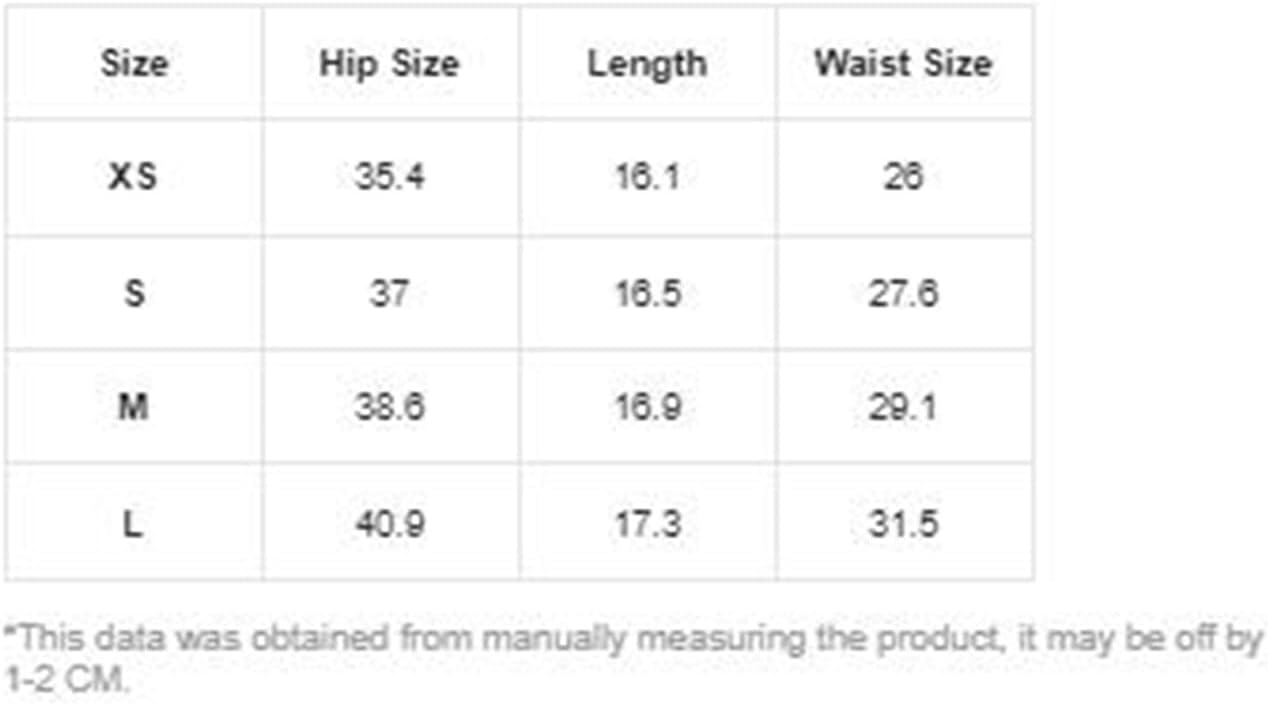Viewport: 1268px width, 704px height.
Task: Click waist size value 27.6
Action: (903, 293)
